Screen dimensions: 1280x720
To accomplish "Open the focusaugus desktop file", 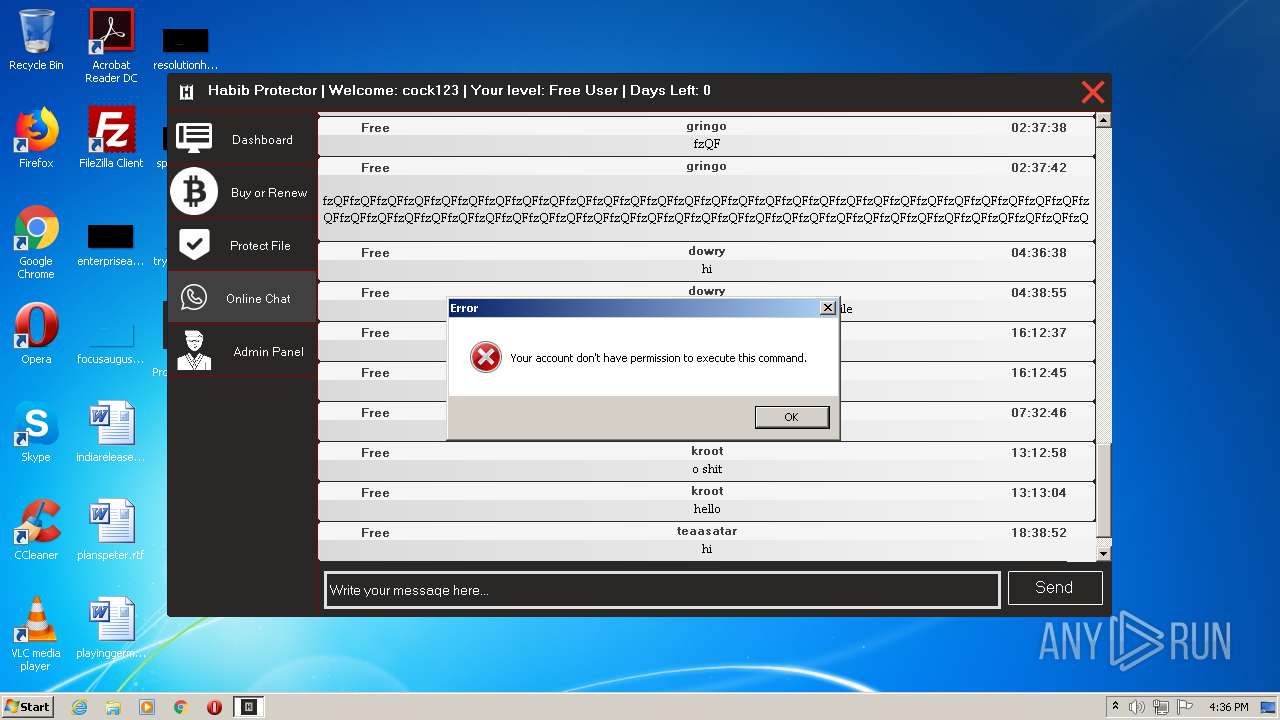I will [111, 341].
